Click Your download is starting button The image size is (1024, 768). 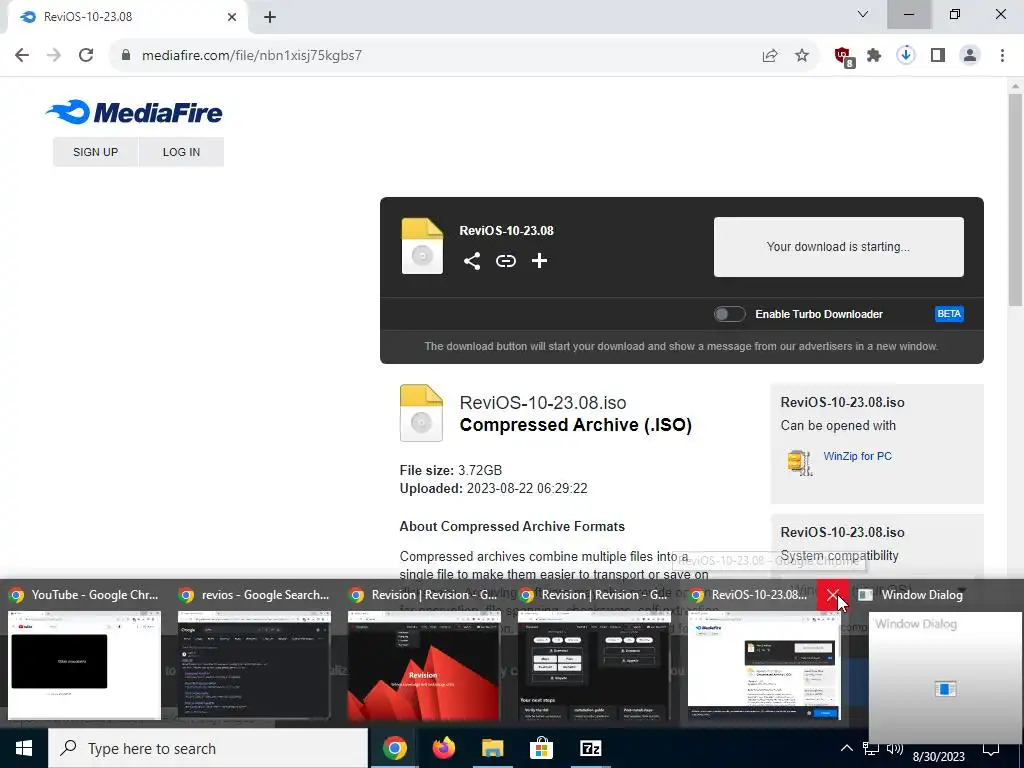(839, 247)
